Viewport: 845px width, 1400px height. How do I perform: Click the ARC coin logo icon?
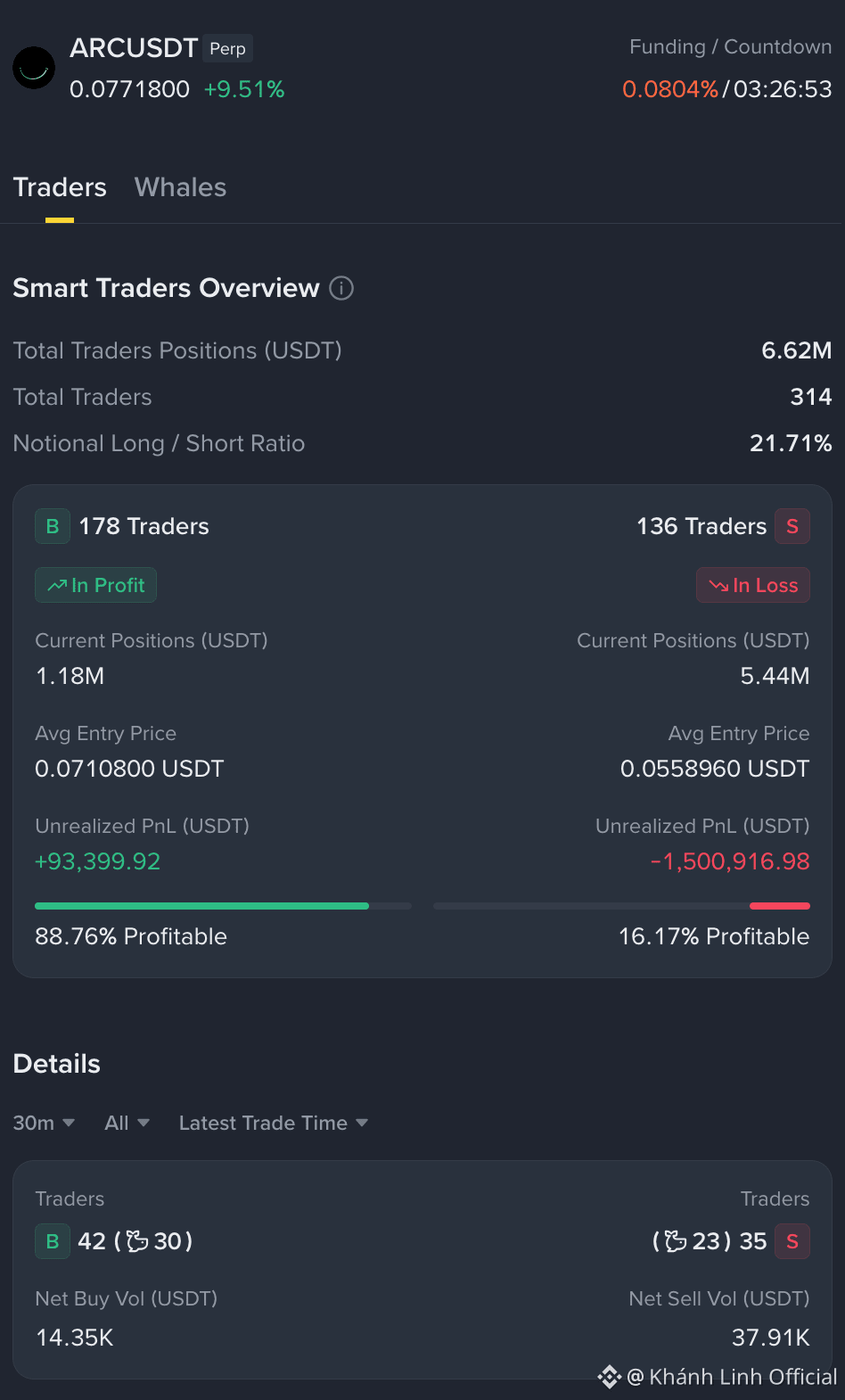coord(34,68)
